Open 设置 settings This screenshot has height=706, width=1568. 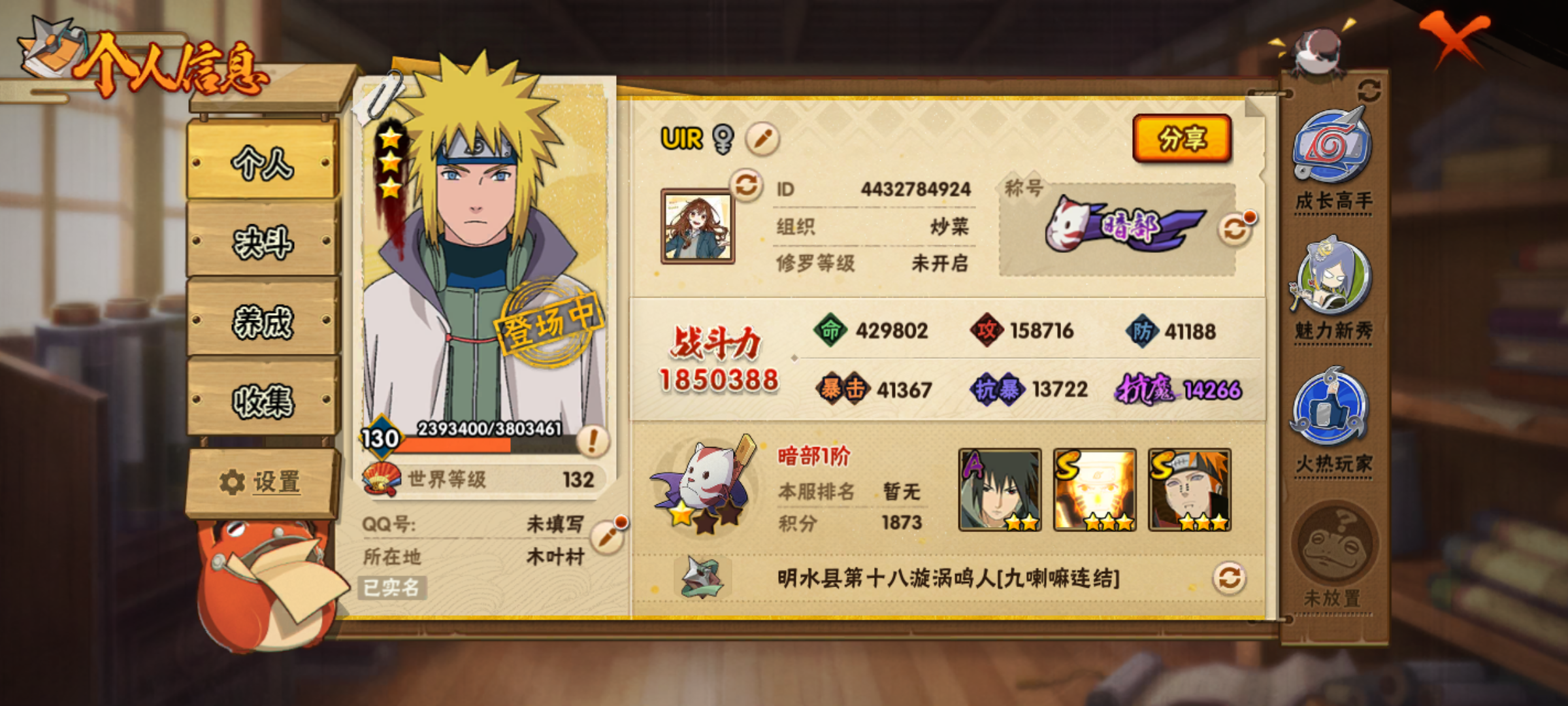point(263,482)
